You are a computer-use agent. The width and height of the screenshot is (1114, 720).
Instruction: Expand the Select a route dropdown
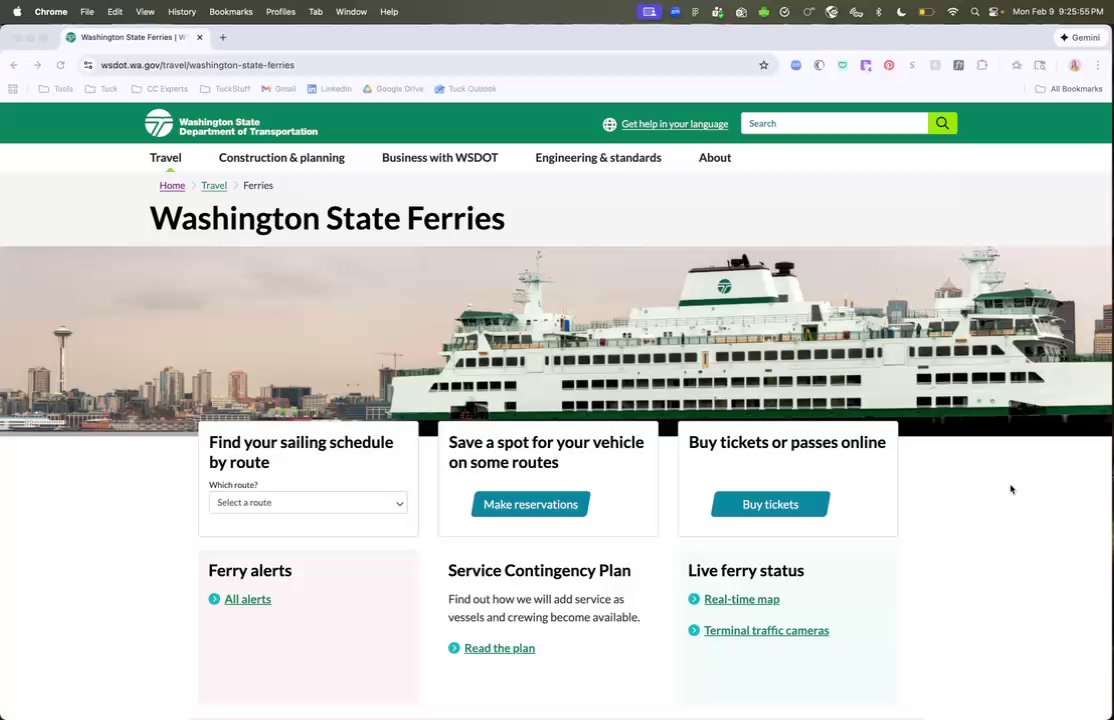click(x=308, y=503)
